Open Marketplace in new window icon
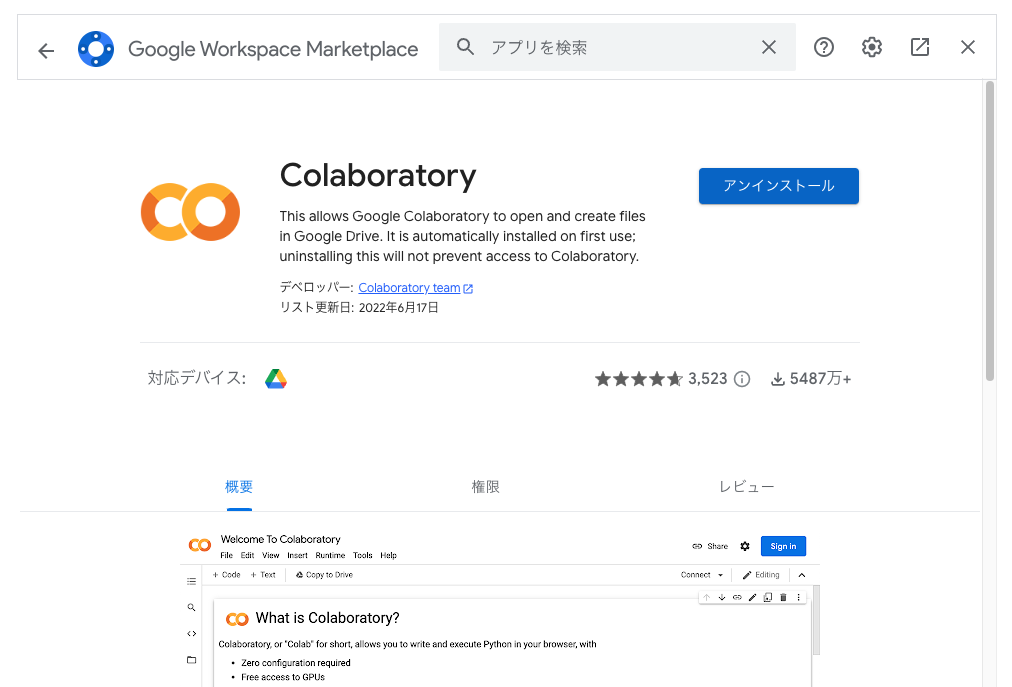1012x687 pixels. point(920,47)
